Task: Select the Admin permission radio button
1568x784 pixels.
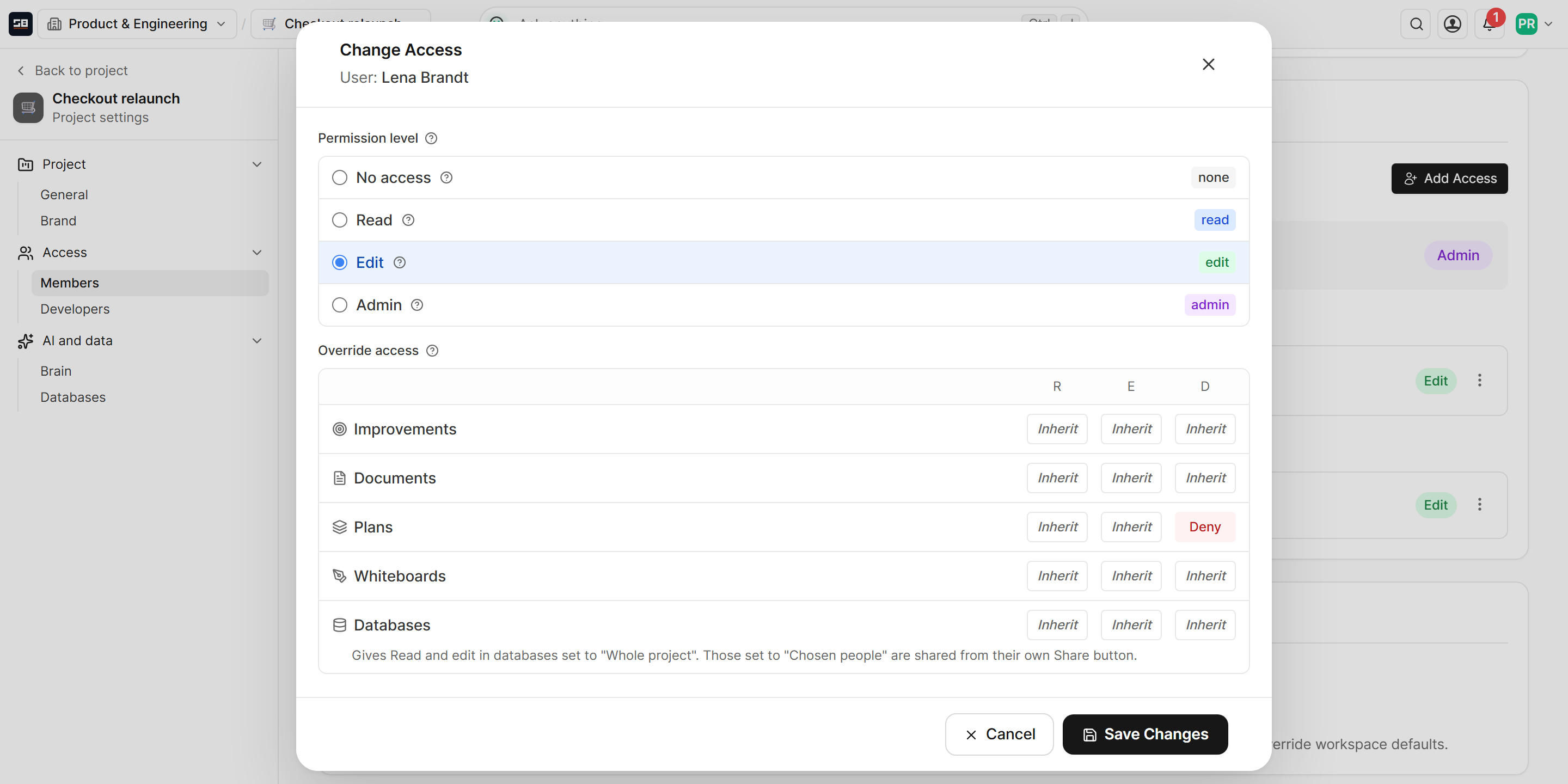Action: 340,305
